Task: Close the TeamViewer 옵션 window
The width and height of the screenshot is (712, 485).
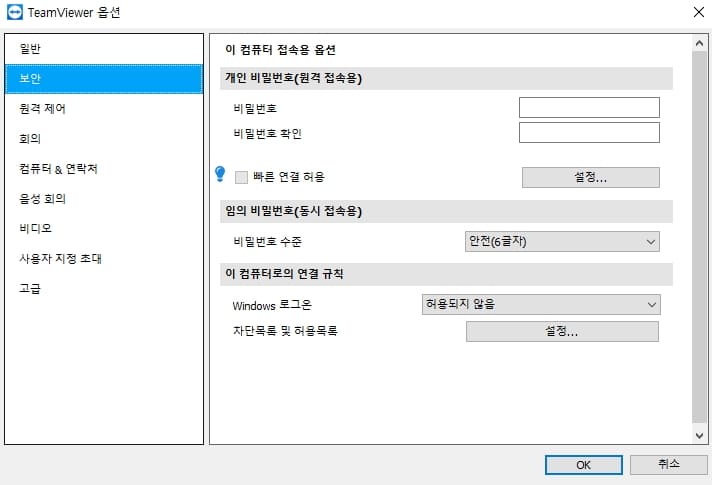Action: 699,12
